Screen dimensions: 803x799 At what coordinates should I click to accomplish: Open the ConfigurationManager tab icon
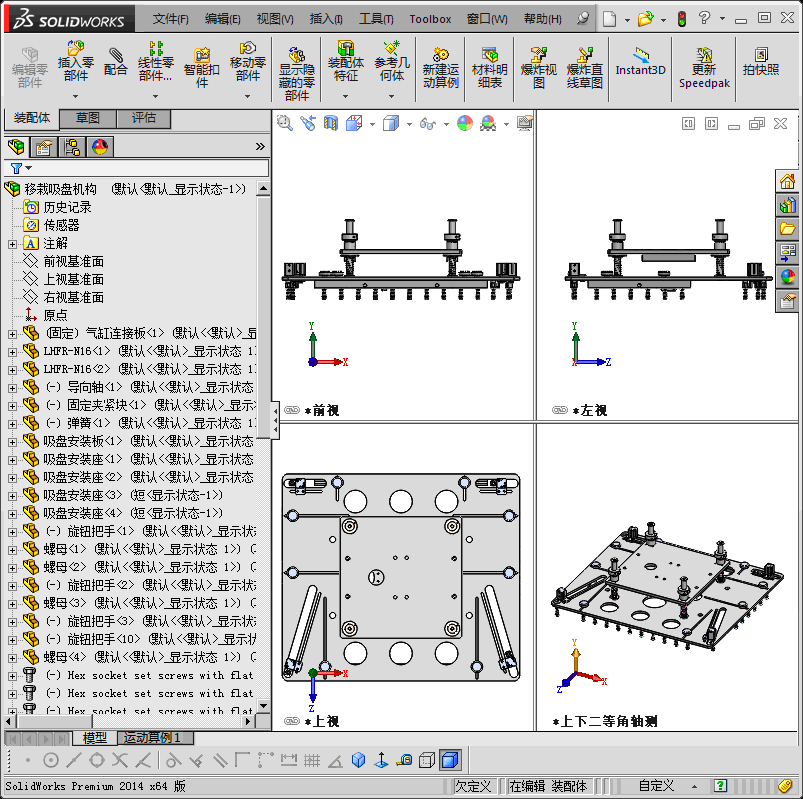point(72,147)
